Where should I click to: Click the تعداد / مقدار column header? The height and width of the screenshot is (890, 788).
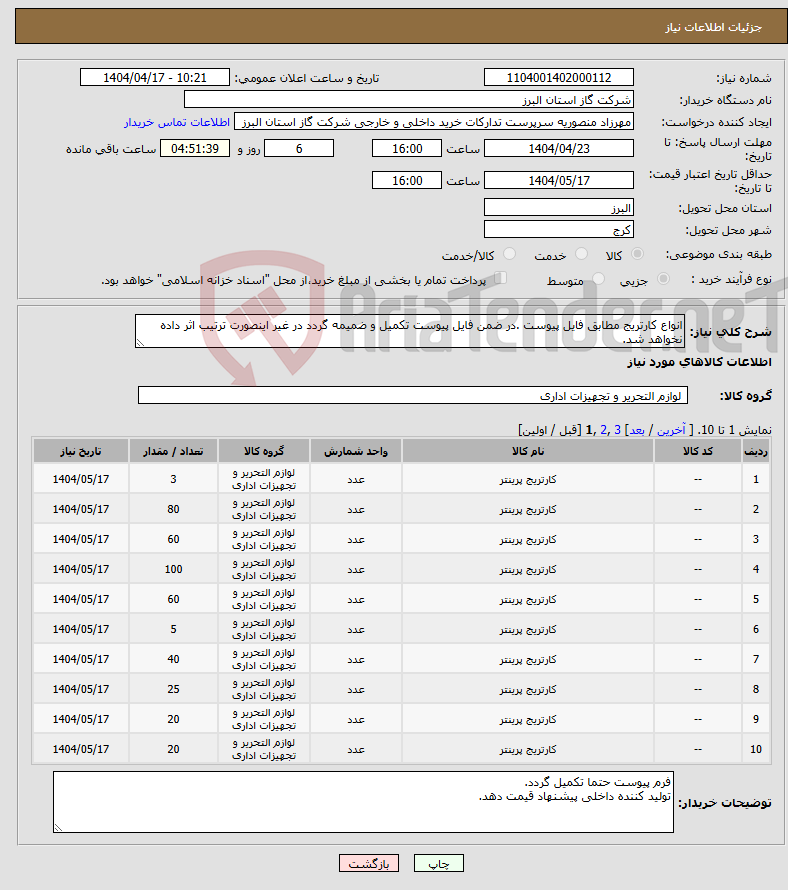[x=173, y=451]
